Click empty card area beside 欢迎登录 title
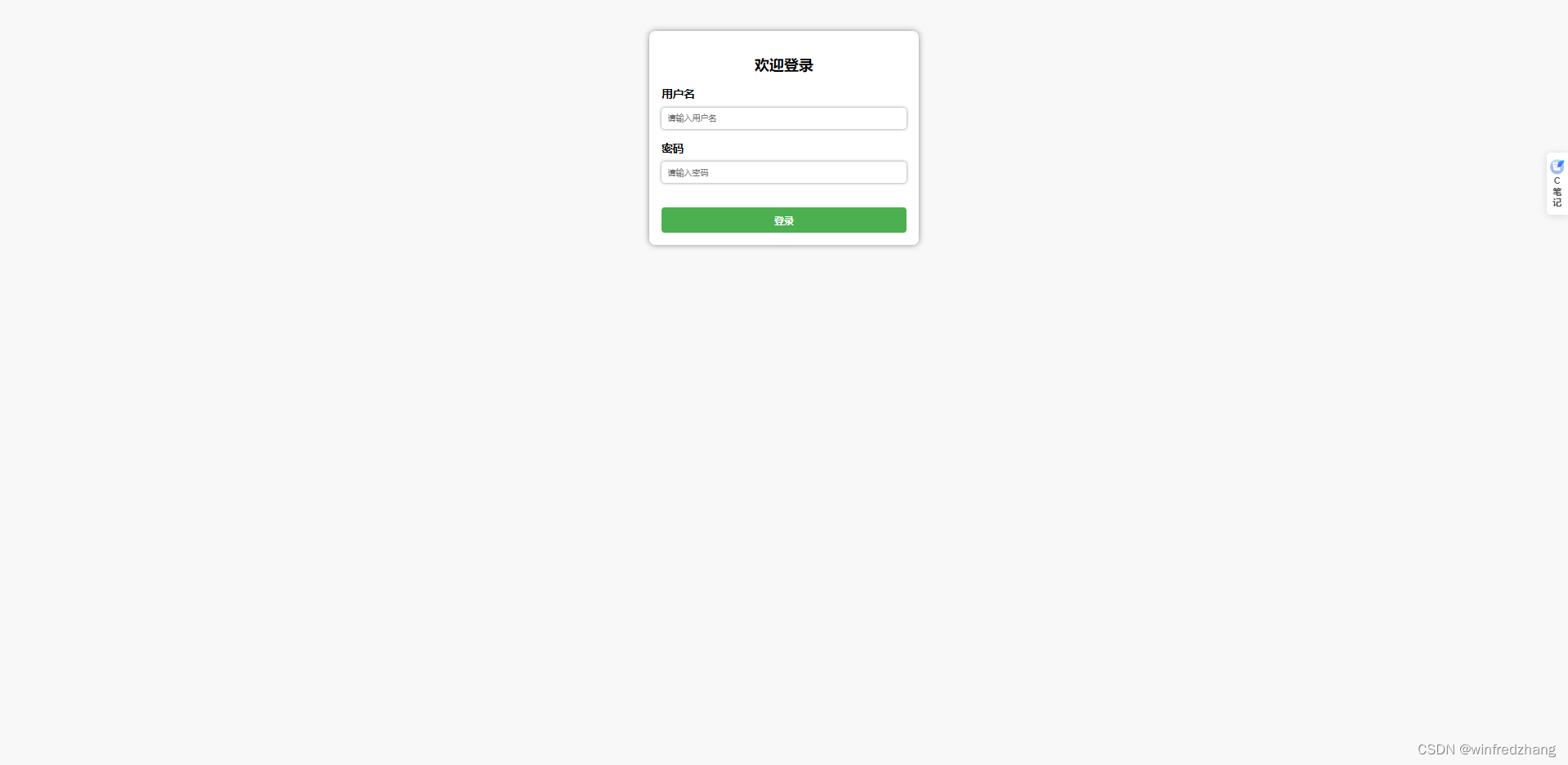Image resolution: width=1568 pixels, height=765 pixels. point(866,65)
